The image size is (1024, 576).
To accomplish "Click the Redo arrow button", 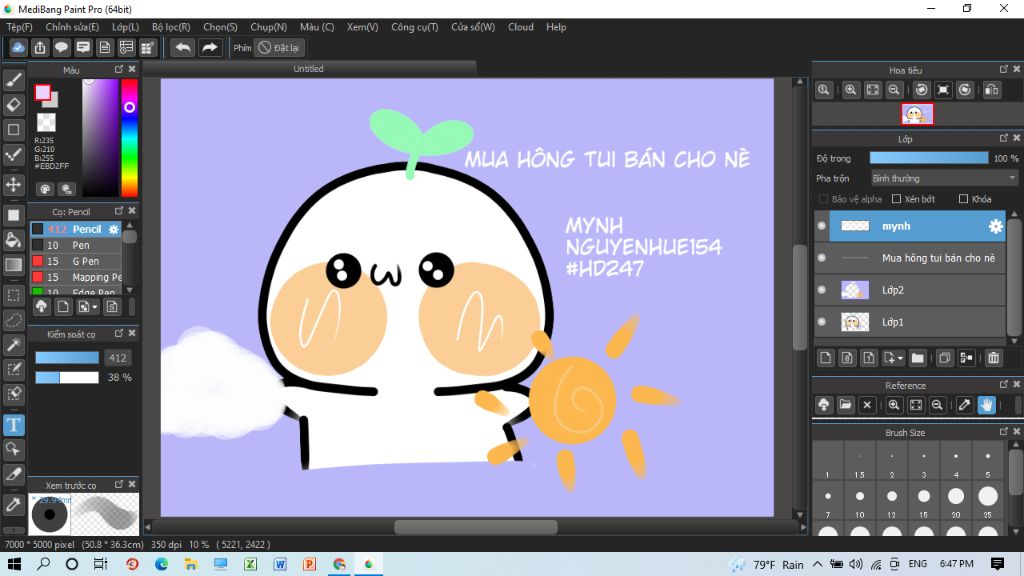I will pos(210,48).
